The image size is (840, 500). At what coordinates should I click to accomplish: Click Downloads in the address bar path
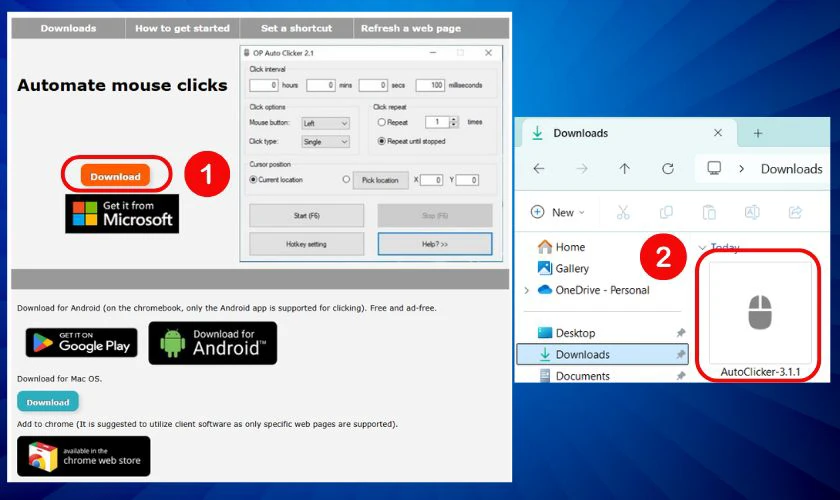click(791, 169)
